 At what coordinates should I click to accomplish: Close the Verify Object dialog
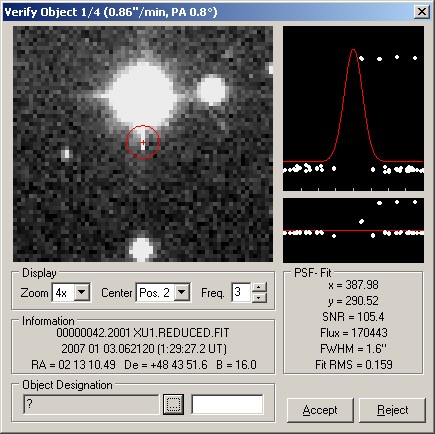422,12
